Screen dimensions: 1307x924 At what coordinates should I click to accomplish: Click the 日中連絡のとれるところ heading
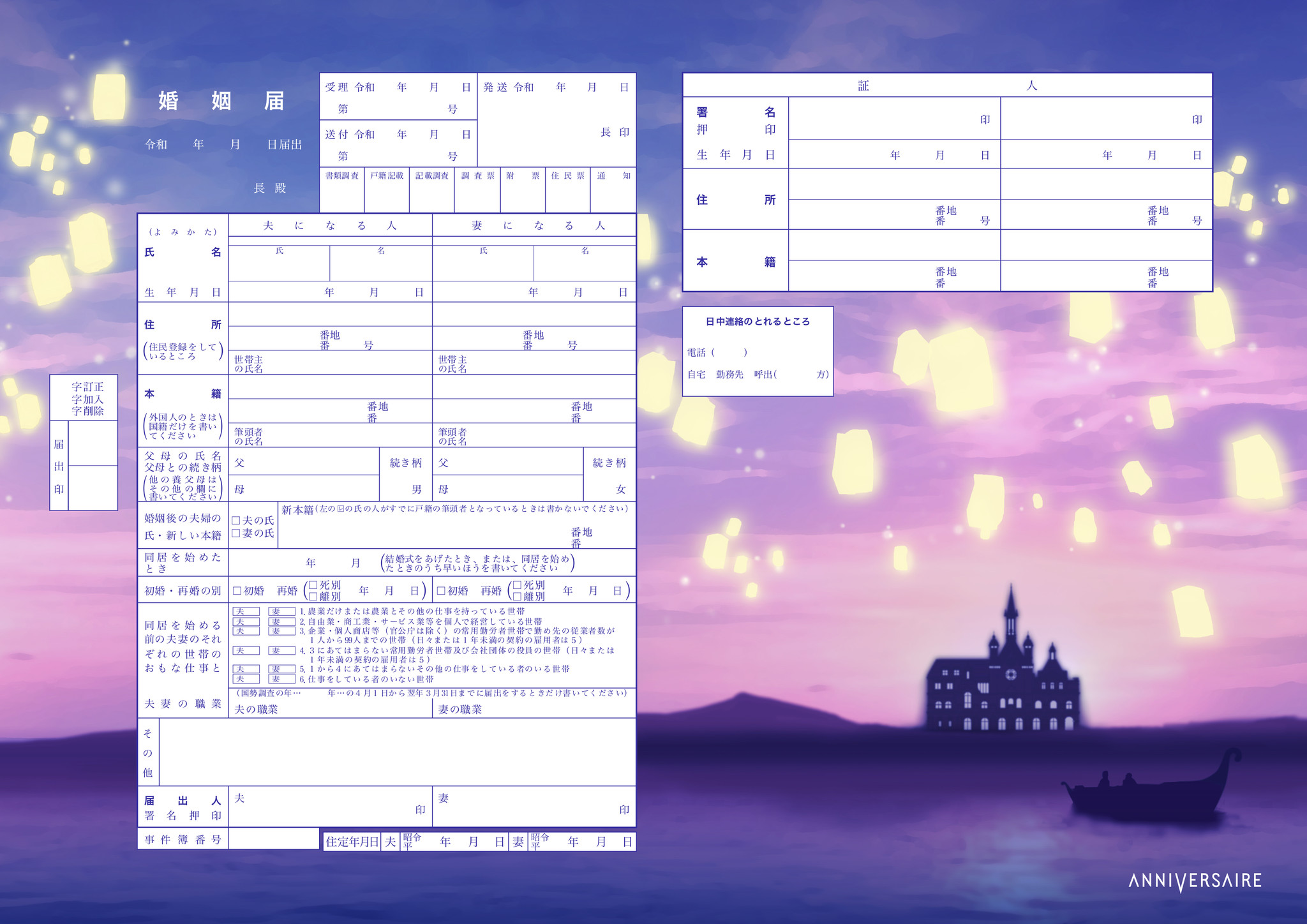pyautogui.click(x=758, y=322)
